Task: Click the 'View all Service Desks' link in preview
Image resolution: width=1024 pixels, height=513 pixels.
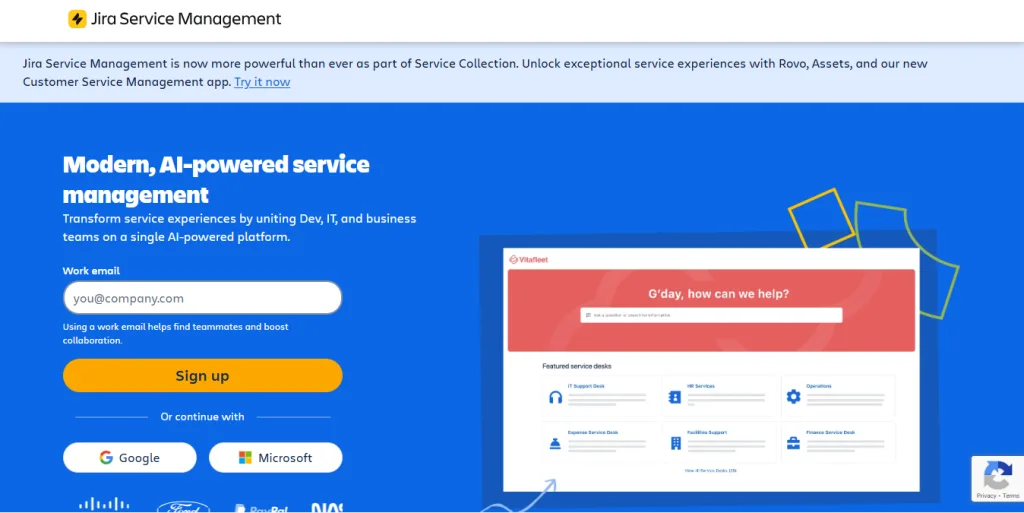Action: 711,471
